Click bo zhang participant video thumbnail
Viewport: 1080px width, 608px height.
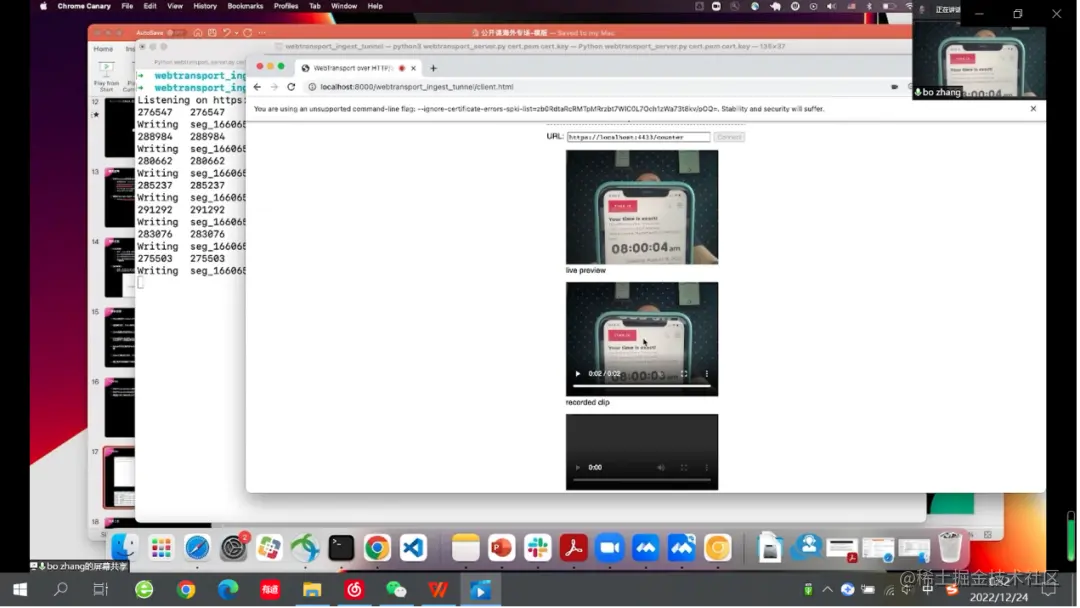pos(979,63)
